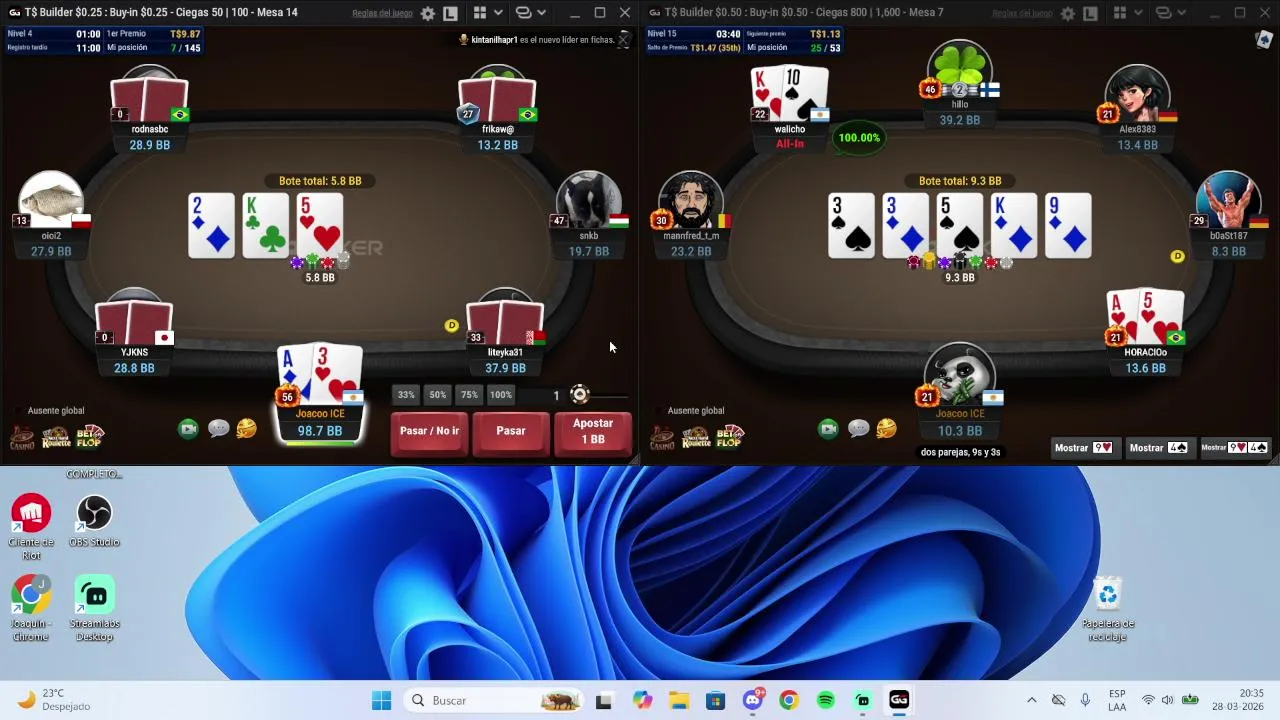Image resolution: width=1280 pixels, height=720 pixels.
Task: Open settings gear in Mesa 7 window
Action: [1068, 14]
